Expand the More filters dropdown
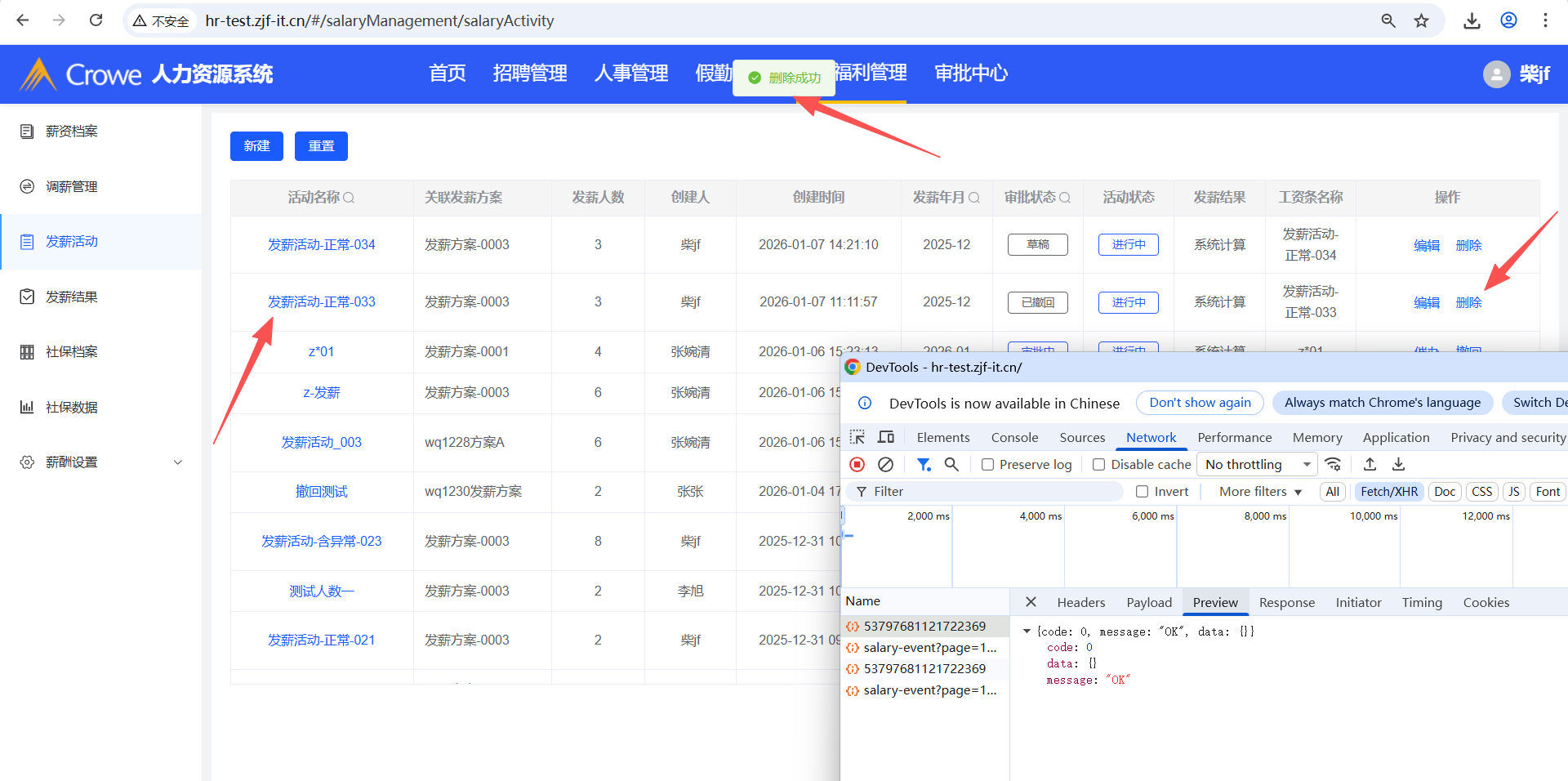Screen dimensions: 1568x781 tap(1260, 492)
